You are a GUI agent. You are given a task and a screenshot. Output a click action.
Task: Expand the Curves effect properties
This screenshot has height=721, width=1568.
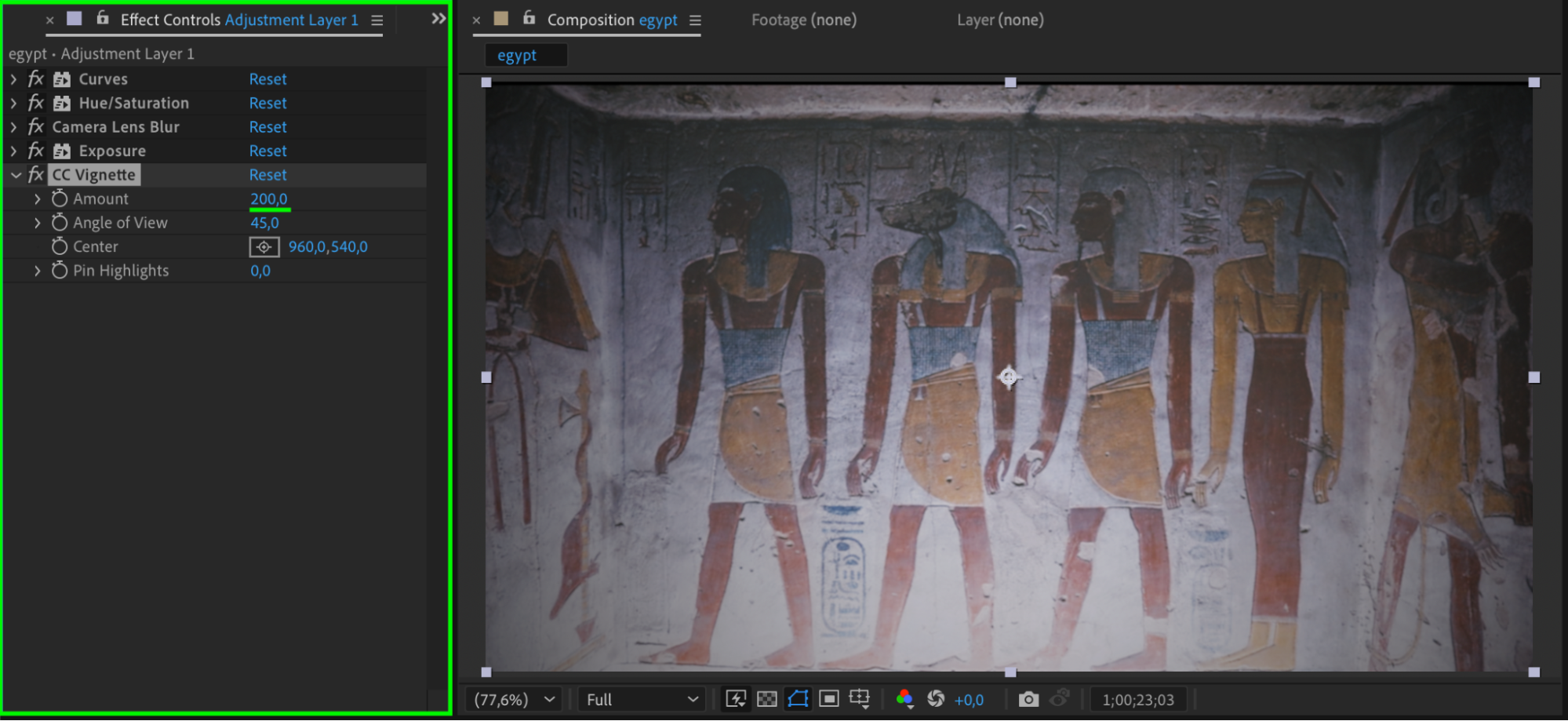(13, 79)
